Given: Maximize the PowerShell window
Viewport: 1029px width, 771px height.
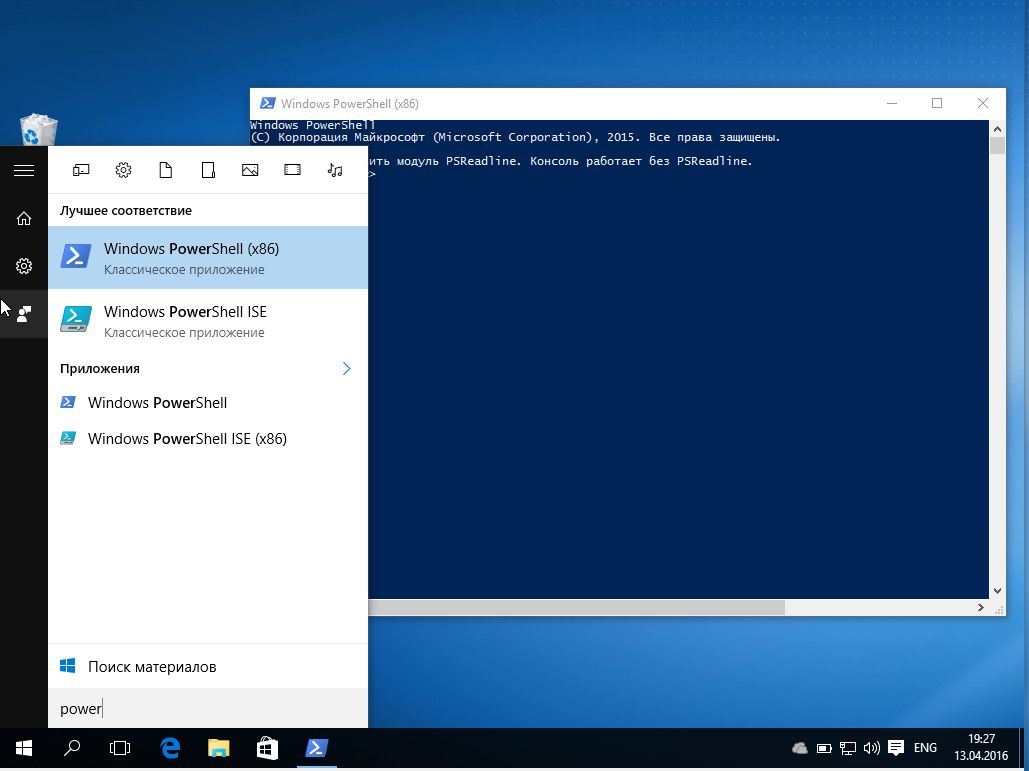Looking at the screenshot, I should click(x=937, y=103).
